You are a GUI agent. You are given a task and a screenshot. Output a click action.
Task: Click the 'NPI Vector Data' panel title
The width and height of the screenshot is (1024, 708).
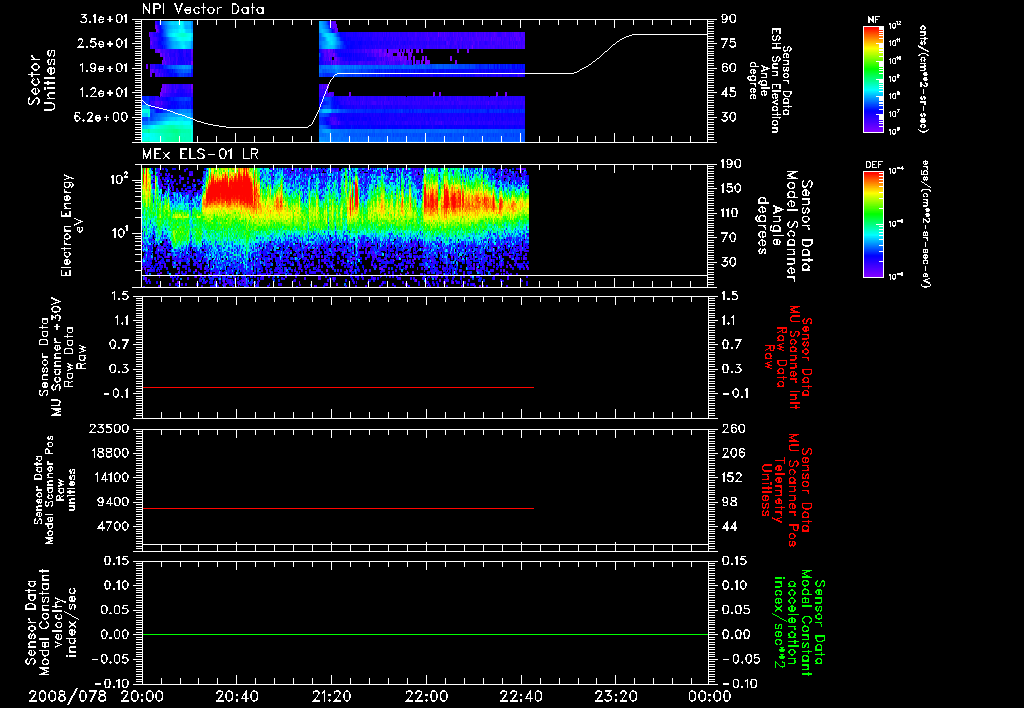tap(203, 9)
